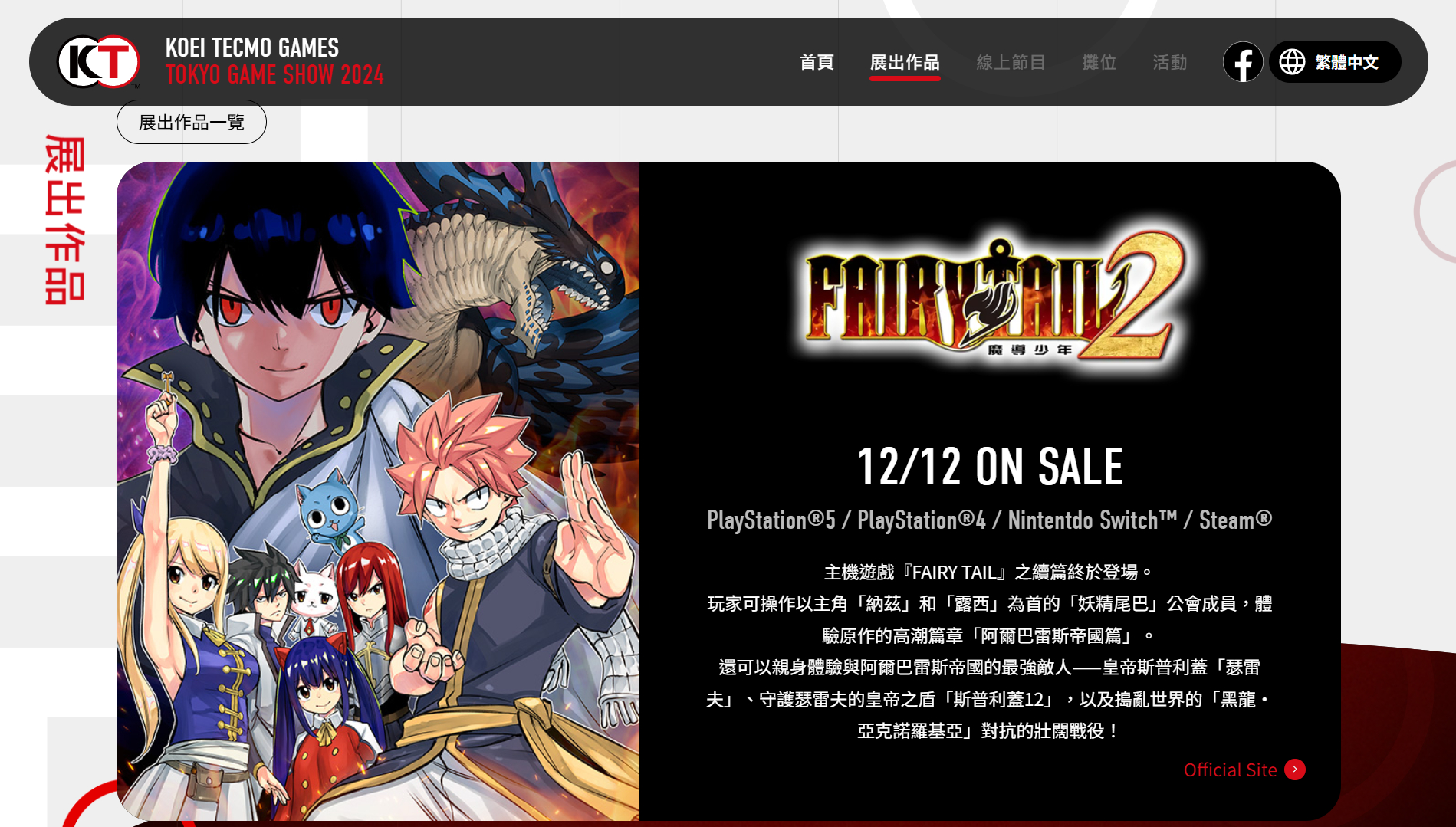
Task: Click the vertical red 展出作品 section label
Action: coord(64,220)
